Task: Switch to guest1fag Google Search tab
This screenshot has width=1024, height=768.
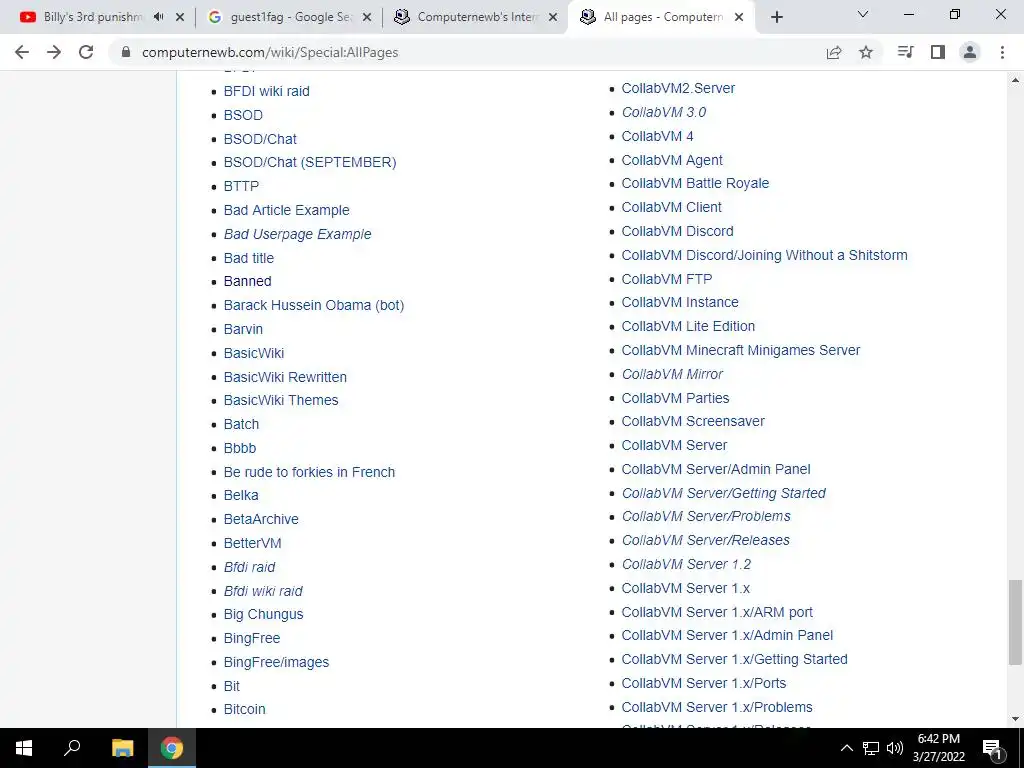Action: [288, 17]
